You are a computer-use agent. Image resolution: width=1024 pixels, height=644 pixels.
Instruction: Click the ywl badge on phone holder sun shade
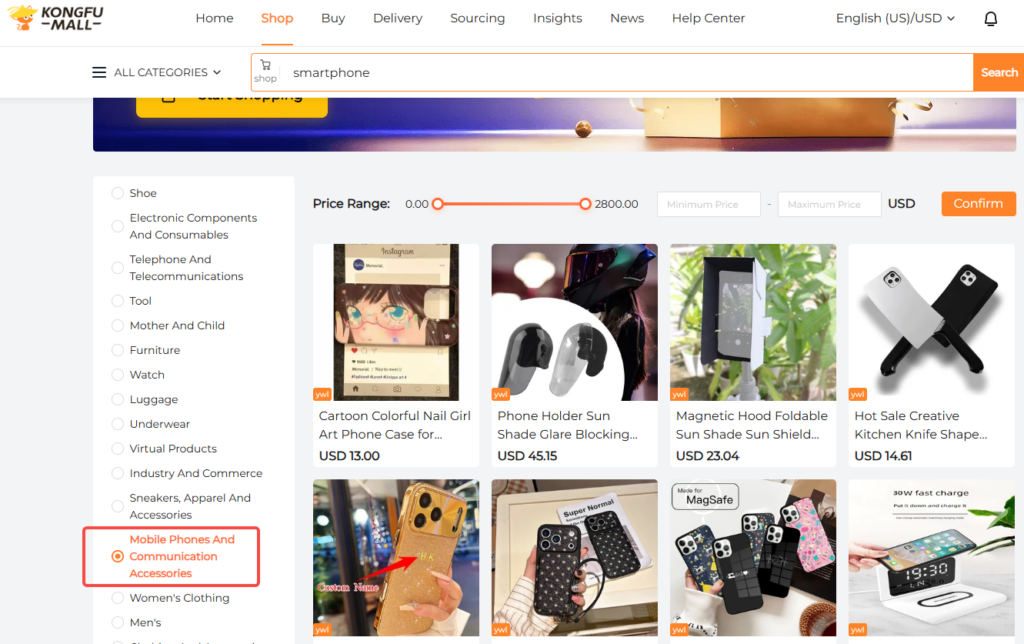tap(501, 394)
